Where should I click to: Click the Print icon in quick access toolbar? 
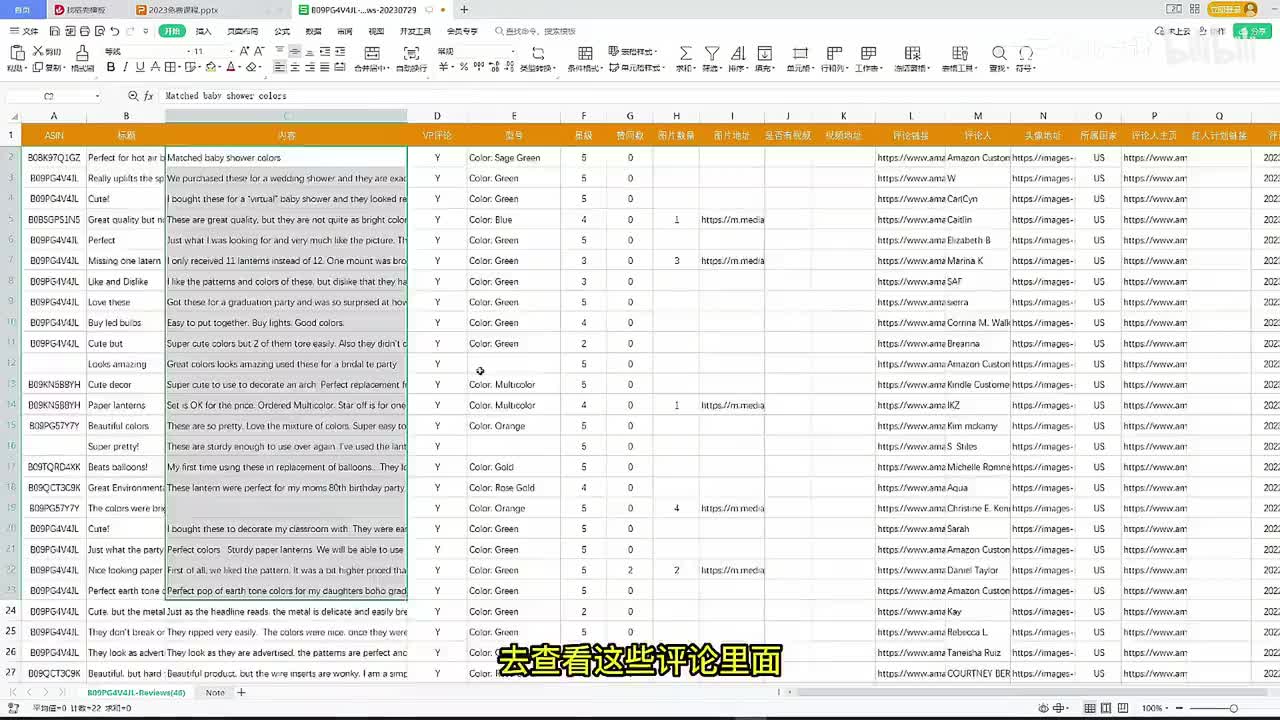tap(85, 31)
